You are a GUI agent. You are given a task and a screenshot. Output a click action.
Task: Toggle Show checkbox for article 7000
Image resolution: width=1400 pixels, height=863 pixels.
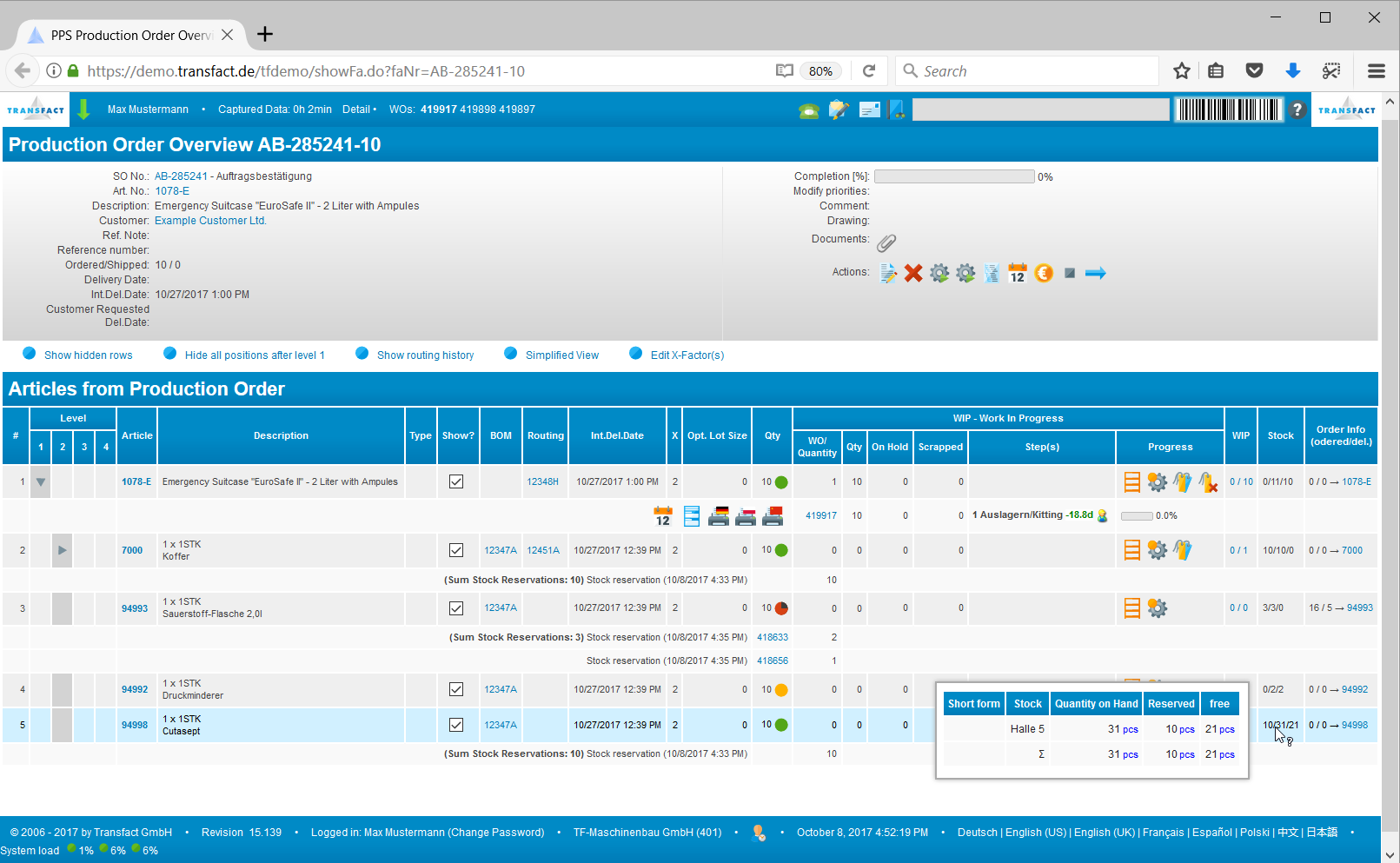[x=456, y=550]
